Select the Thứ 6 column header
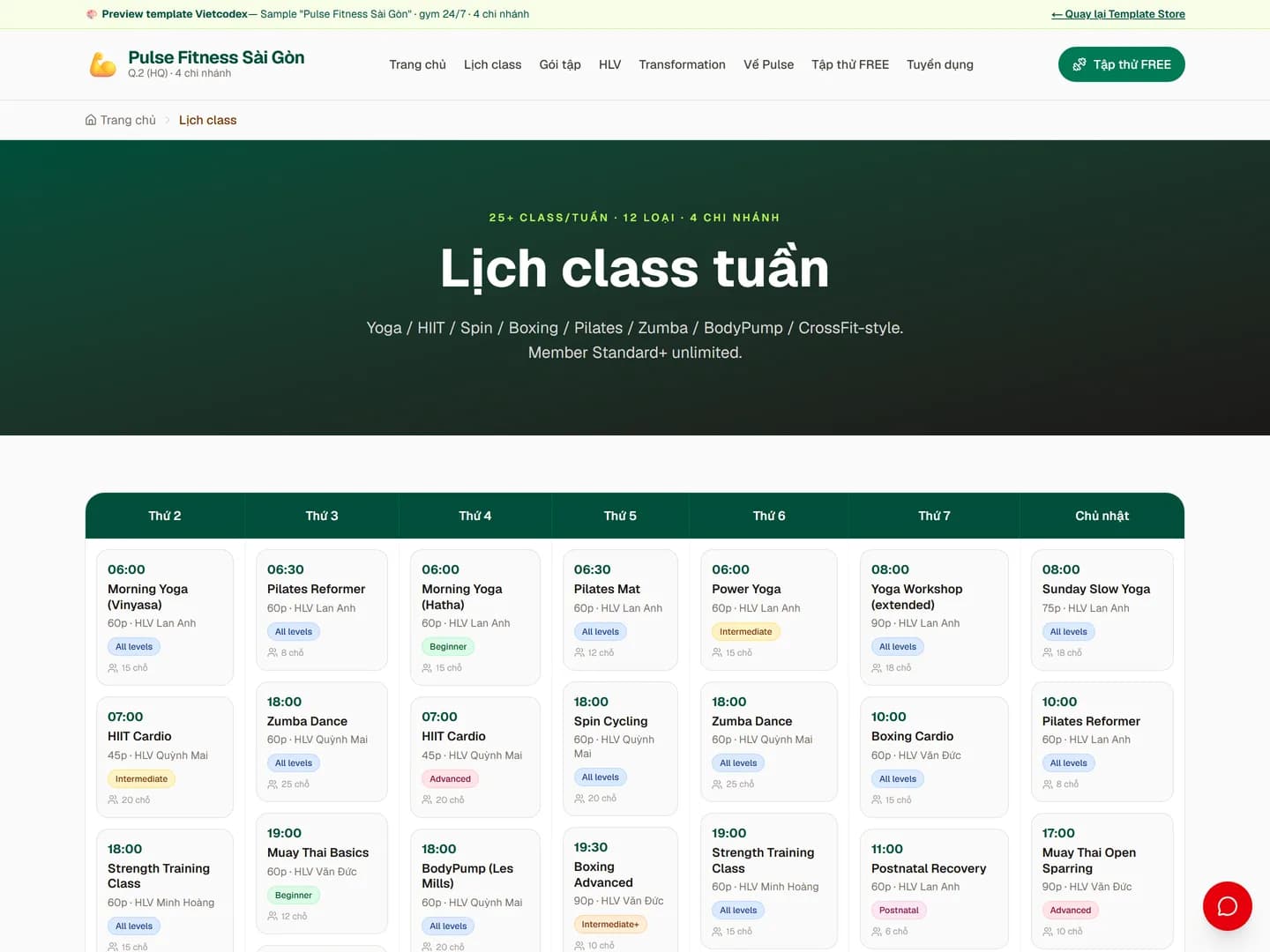The height and width of the screenshot is (952, 1270). coord(769,516)
